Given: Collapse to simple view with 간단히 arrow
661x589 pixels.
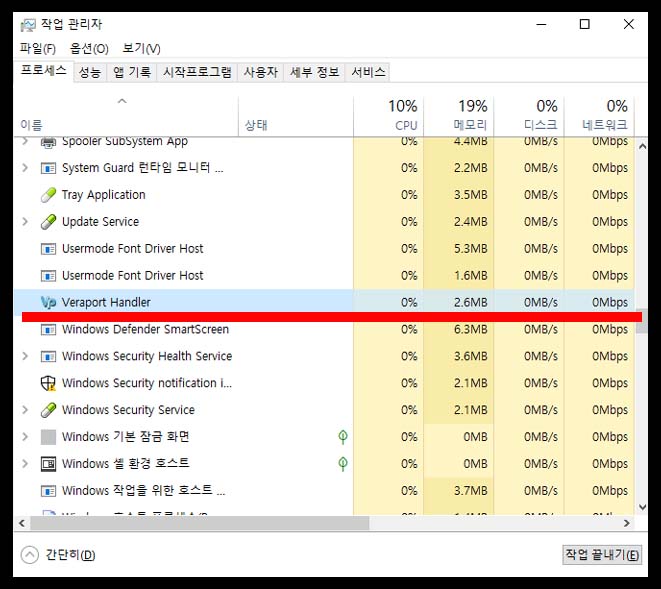Looking at the screenshot, I should click(30, 555).
